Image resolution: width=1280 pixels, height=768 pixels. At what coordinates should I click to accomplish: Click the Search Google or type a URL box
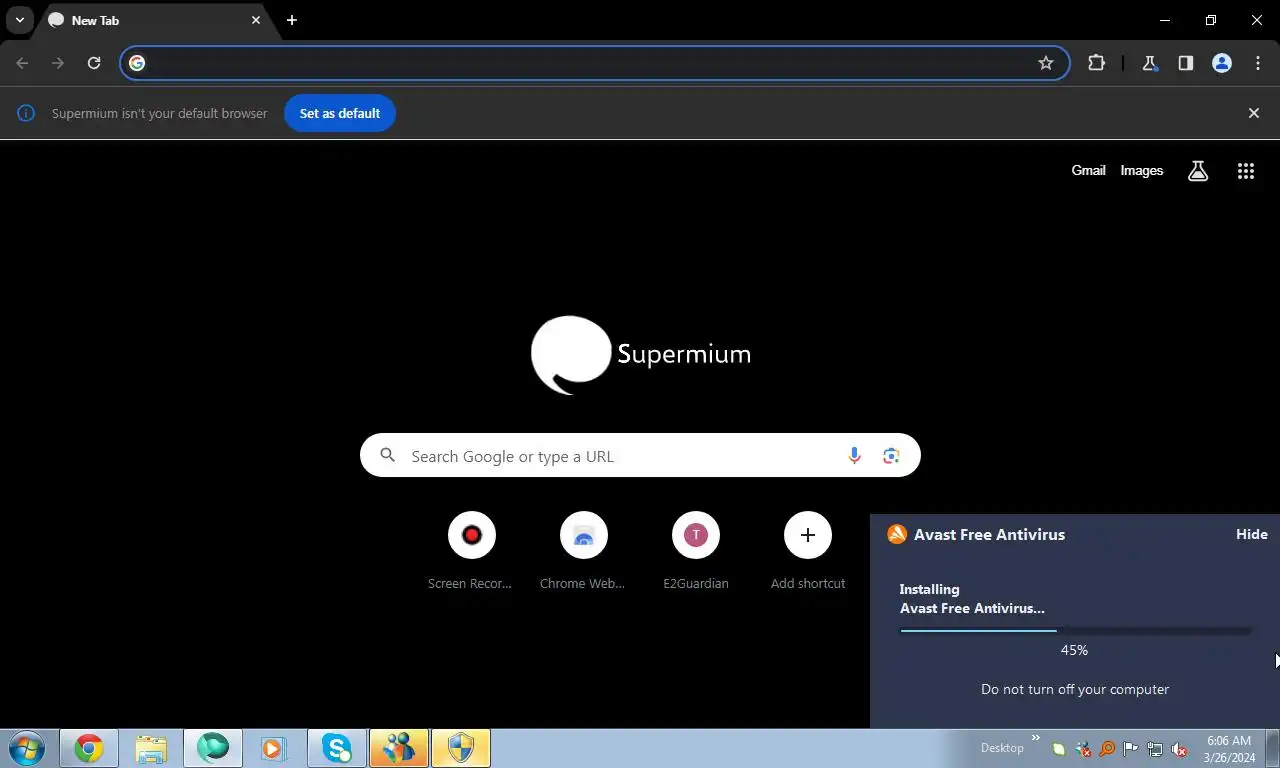[640, 456]
